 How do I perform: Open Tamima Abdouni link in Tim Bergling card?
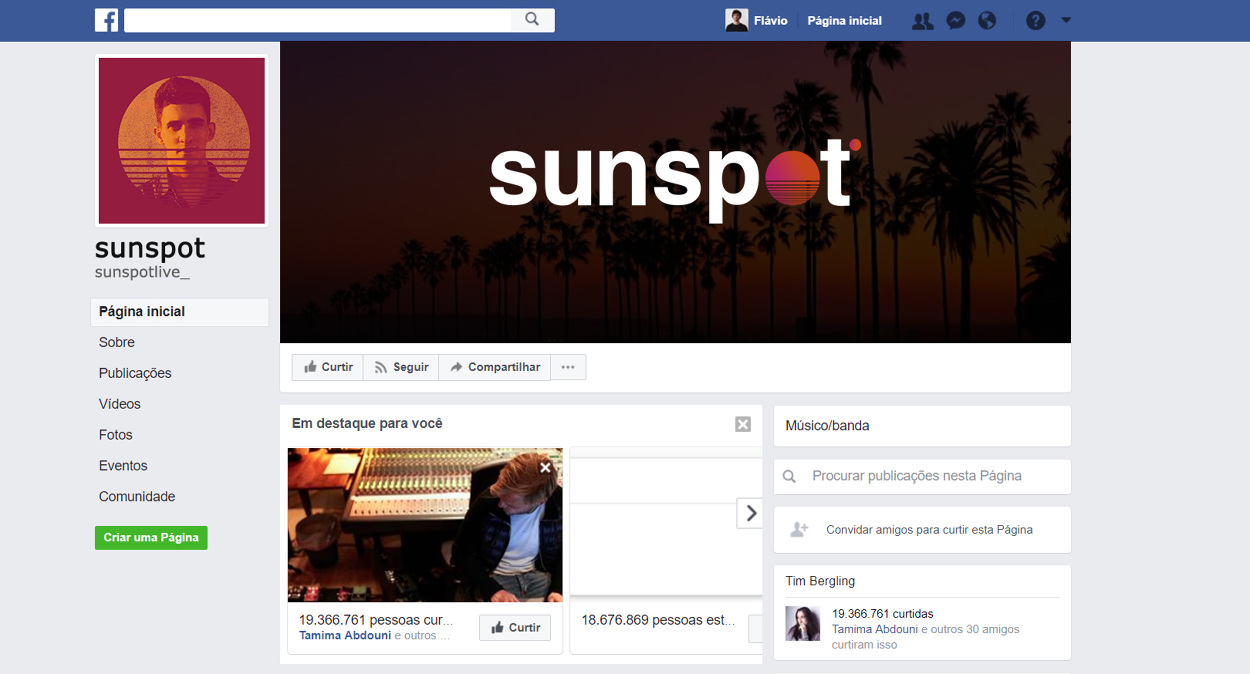coord(874,630)
